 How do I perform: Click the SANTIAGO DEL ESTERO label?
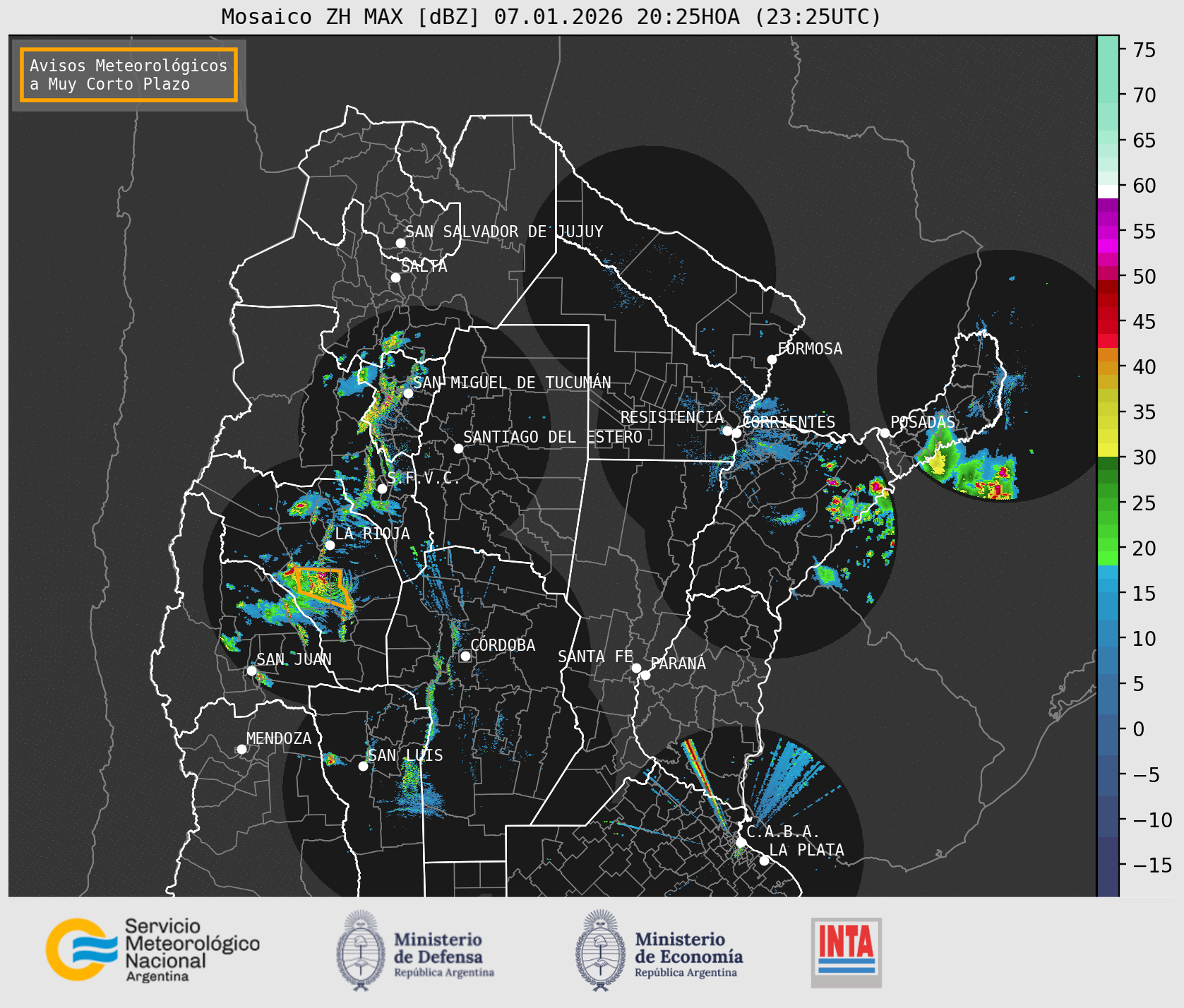click(553, 437)
